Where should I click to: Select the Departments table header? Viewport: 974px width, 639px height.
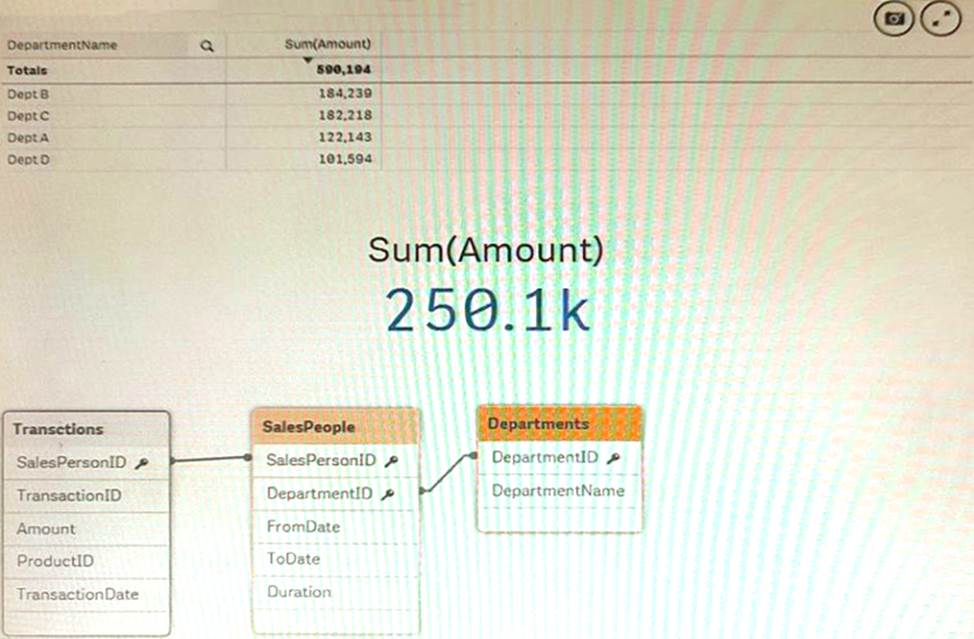tap(538, 424)
